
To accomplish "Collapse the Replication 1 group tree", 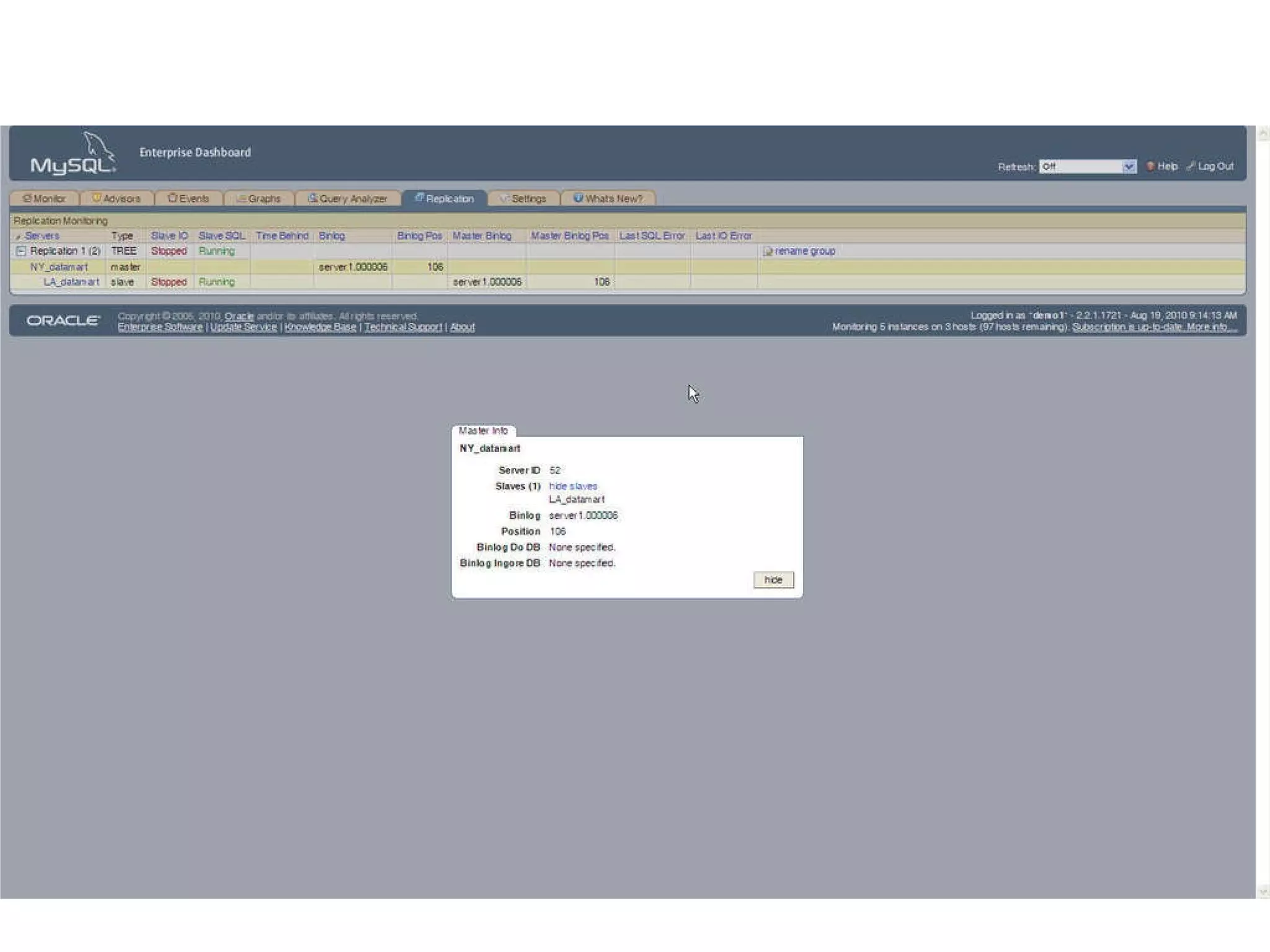I will coord(21,251).
